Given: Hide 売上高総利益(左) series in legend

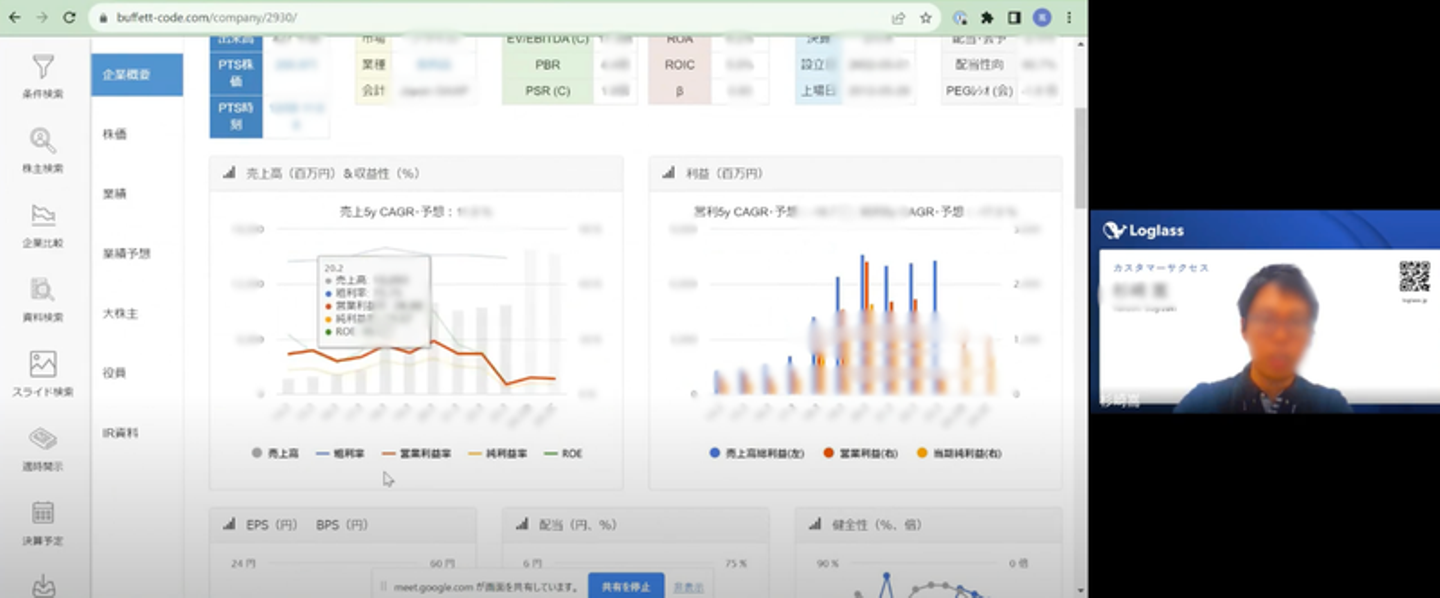Looking at the screenshot, I should coord(756,453).
